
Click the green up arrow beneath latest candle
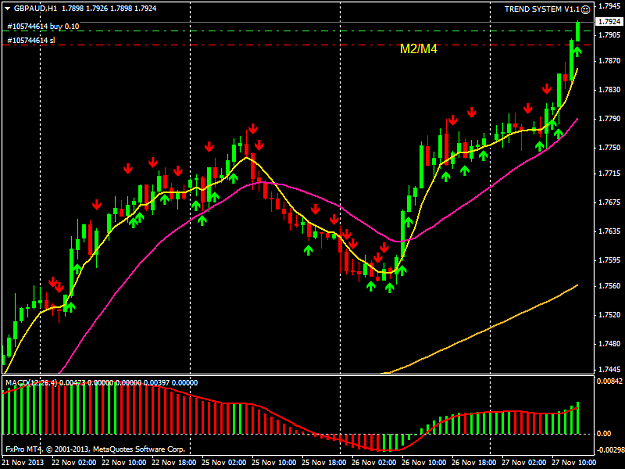[577, 51]
